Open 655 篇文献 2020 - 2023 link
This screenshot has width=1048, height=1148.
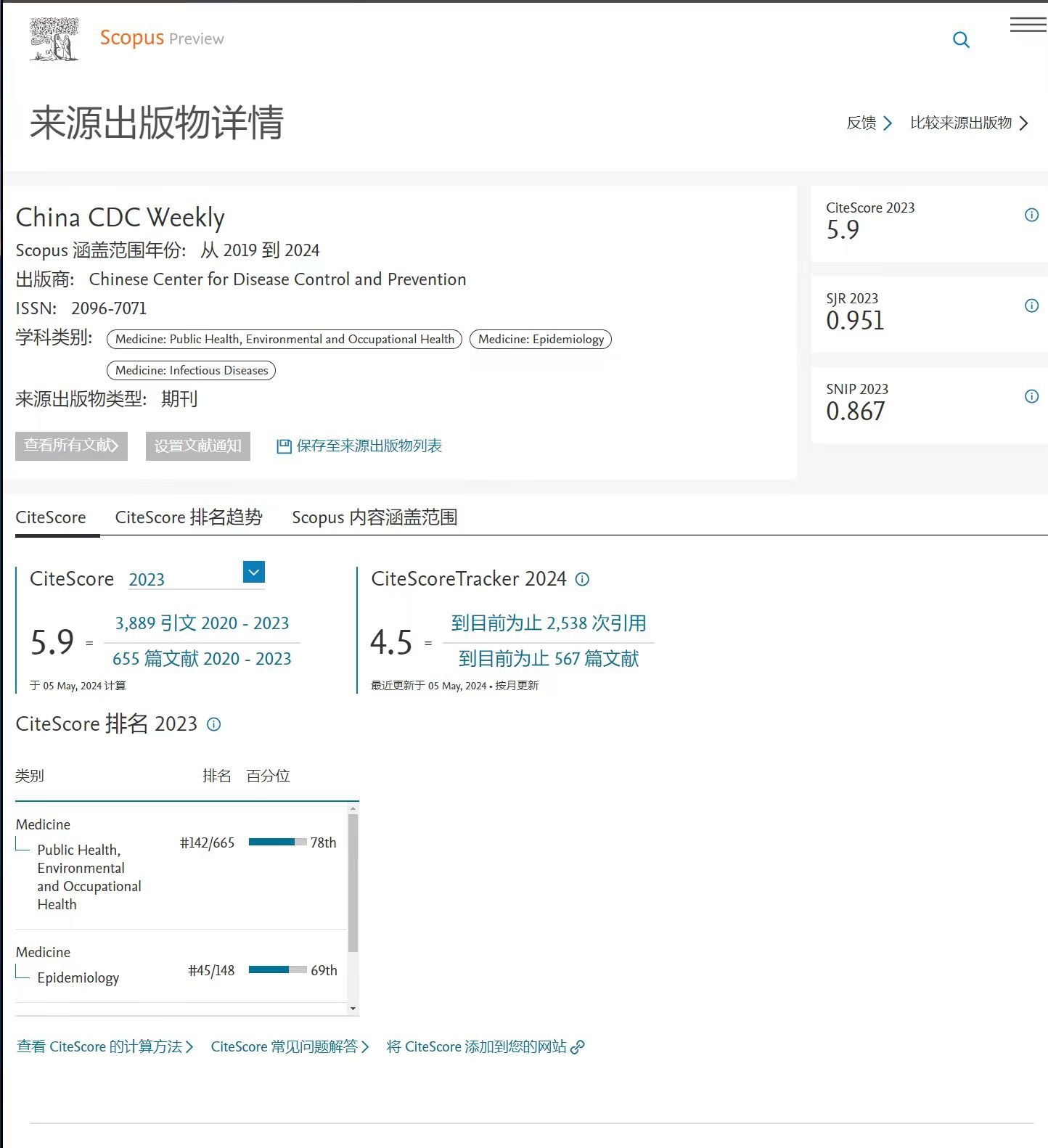(202, 659)
